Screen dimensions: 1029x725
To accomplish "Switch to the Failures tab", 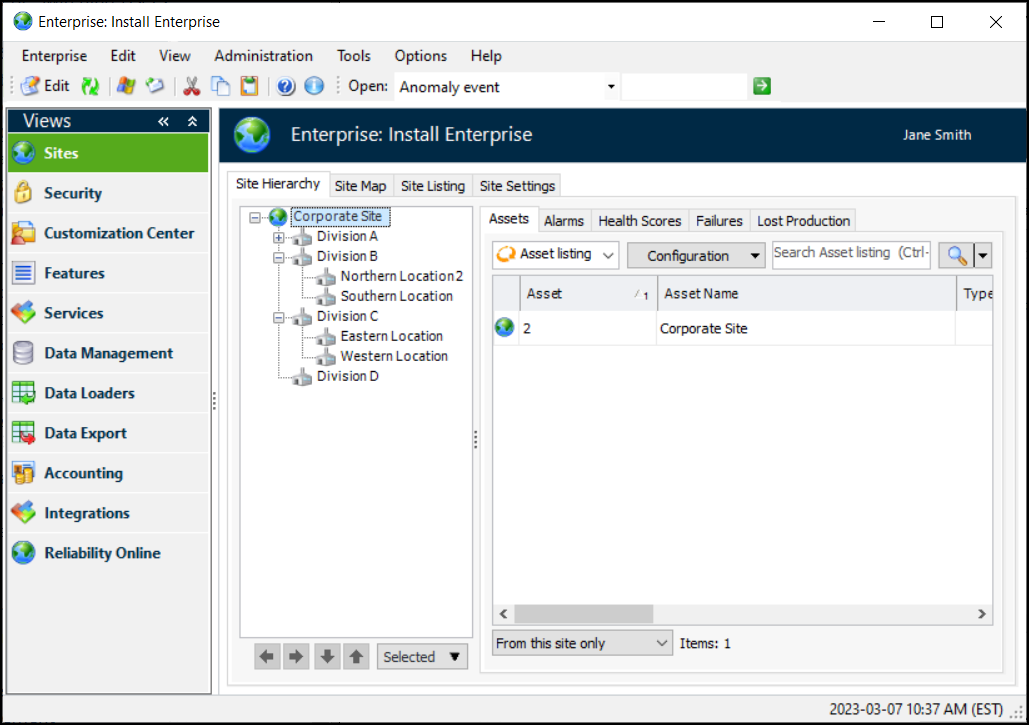I will click(x=719, y=221).
